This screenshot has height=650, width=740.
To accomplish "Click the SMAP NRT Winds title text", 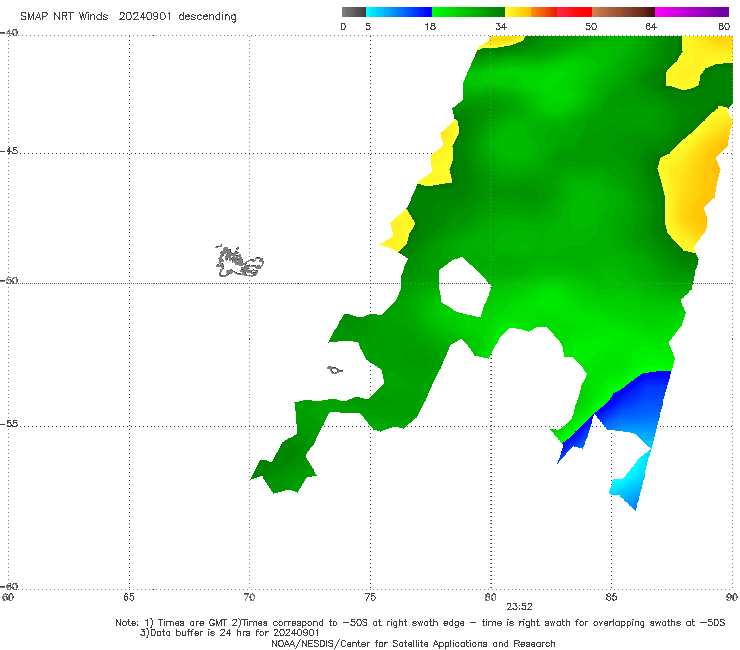I will 64,17.
